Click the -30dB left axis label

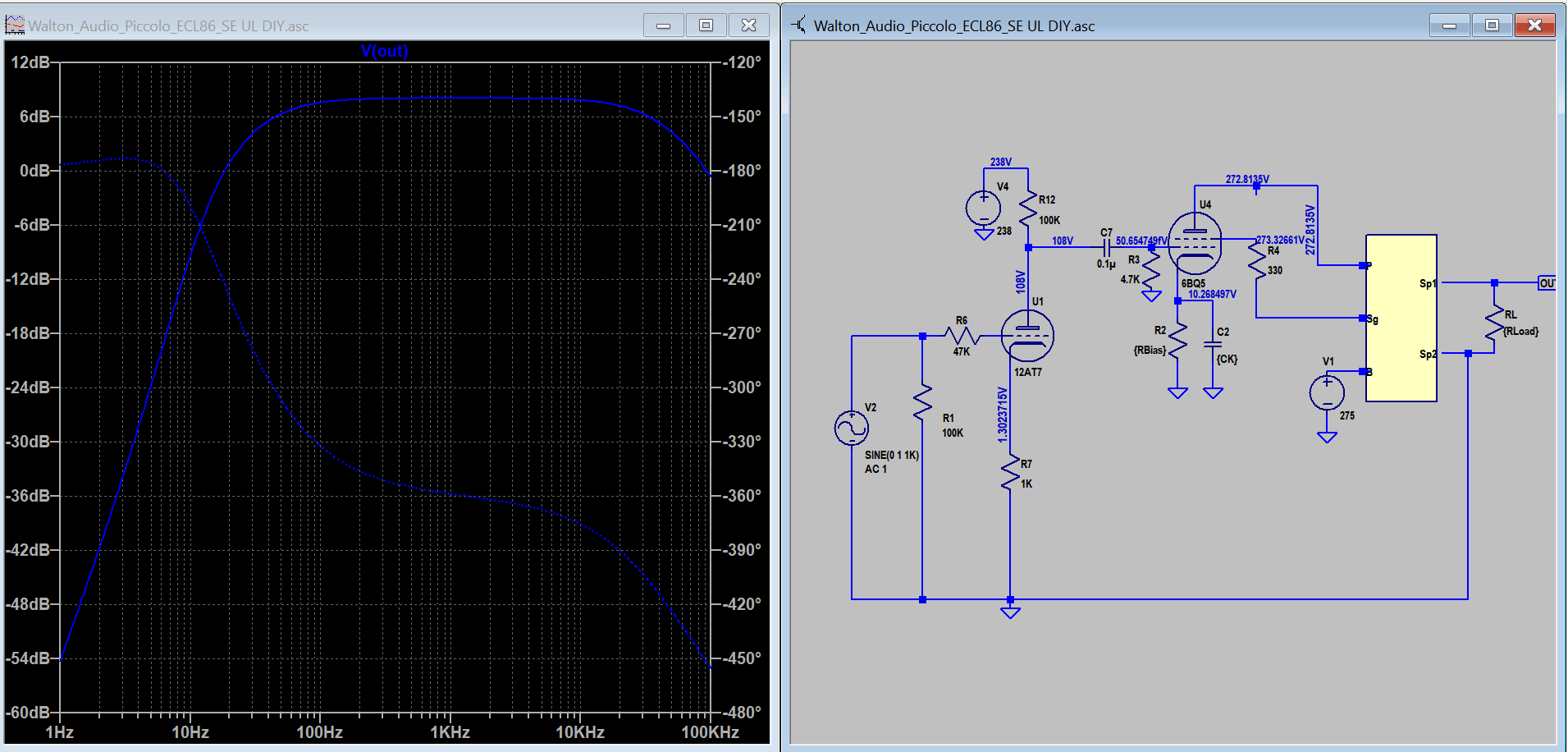click(x=27, y=442)
